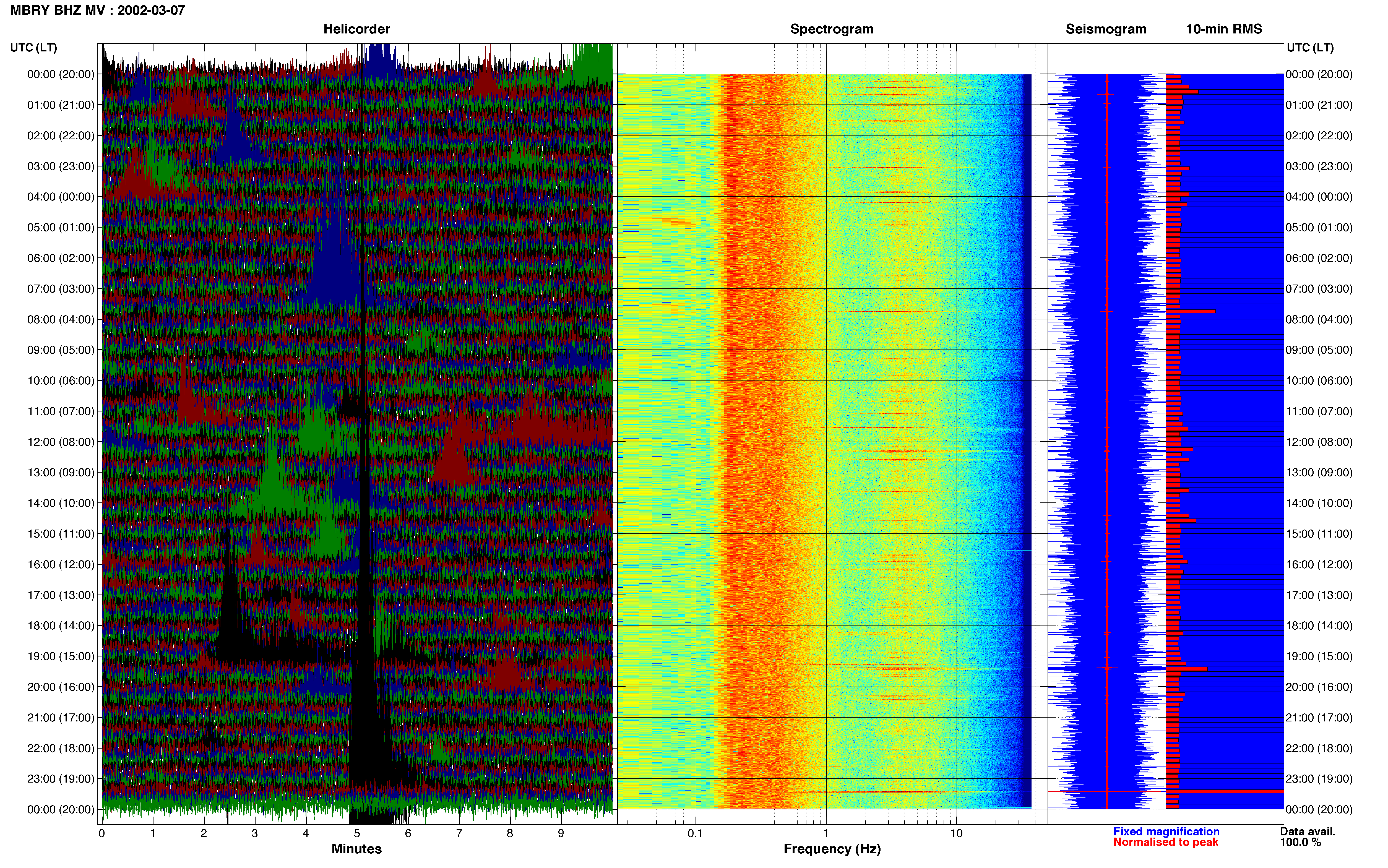Viewport: 1388px width, 868px height.
Task: Click the right '09:00 (05:00)' time label
Action: coord(1319,350)
